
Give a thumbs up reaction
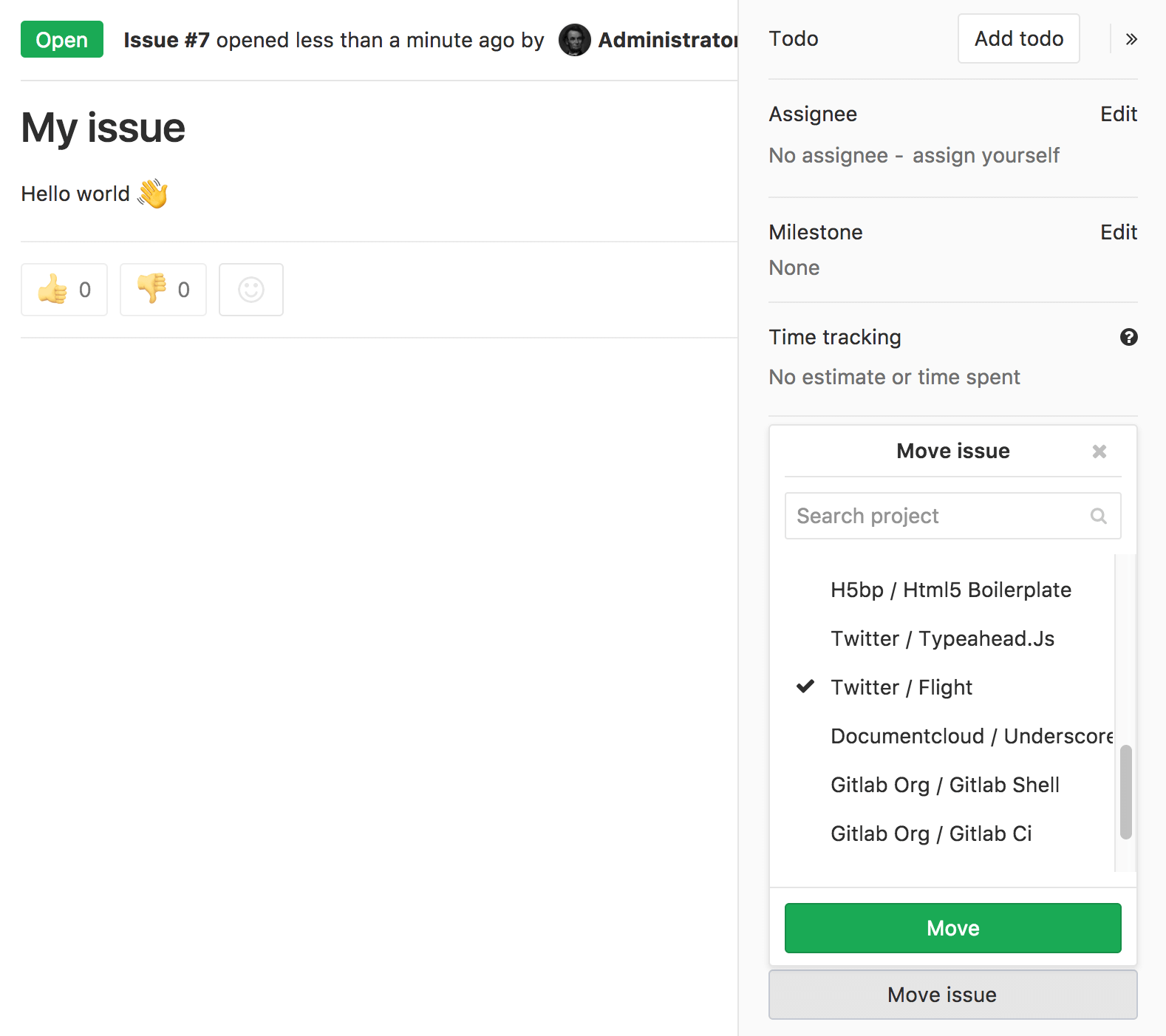64,290
